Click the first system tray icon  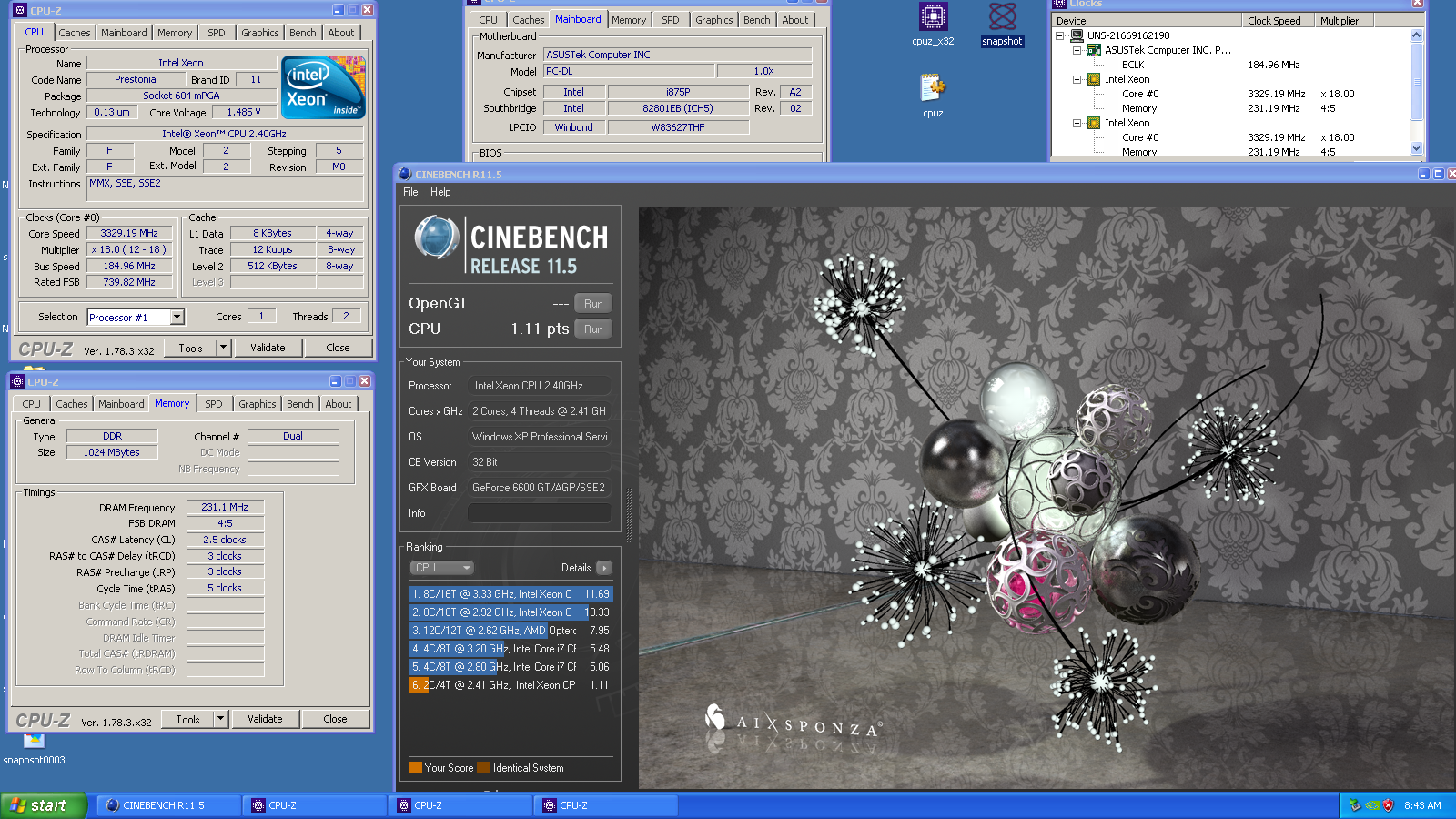(1356, 805)
